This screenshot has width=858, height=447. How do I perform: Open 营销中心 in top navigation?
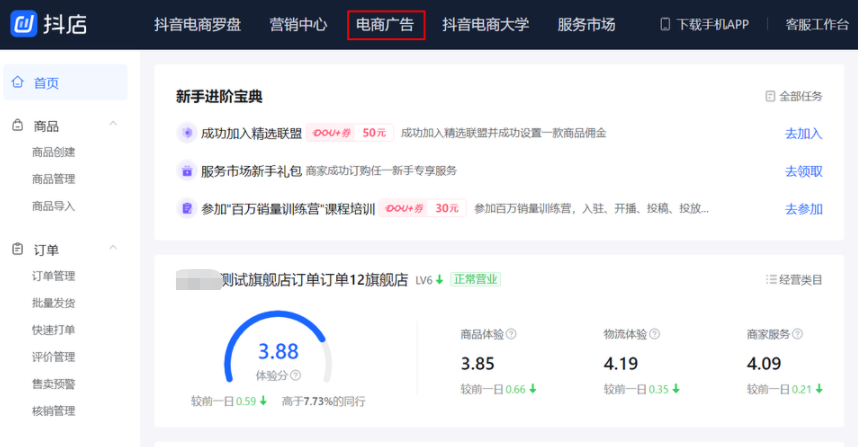point(298,25)
